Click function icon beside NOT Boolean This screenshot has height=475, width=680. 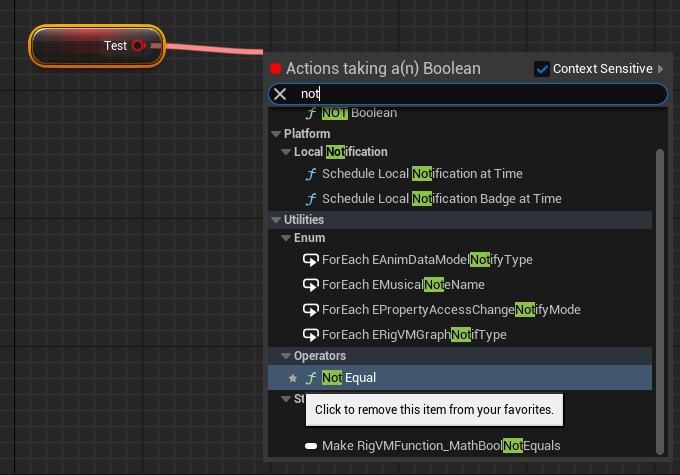click(311, 114)
